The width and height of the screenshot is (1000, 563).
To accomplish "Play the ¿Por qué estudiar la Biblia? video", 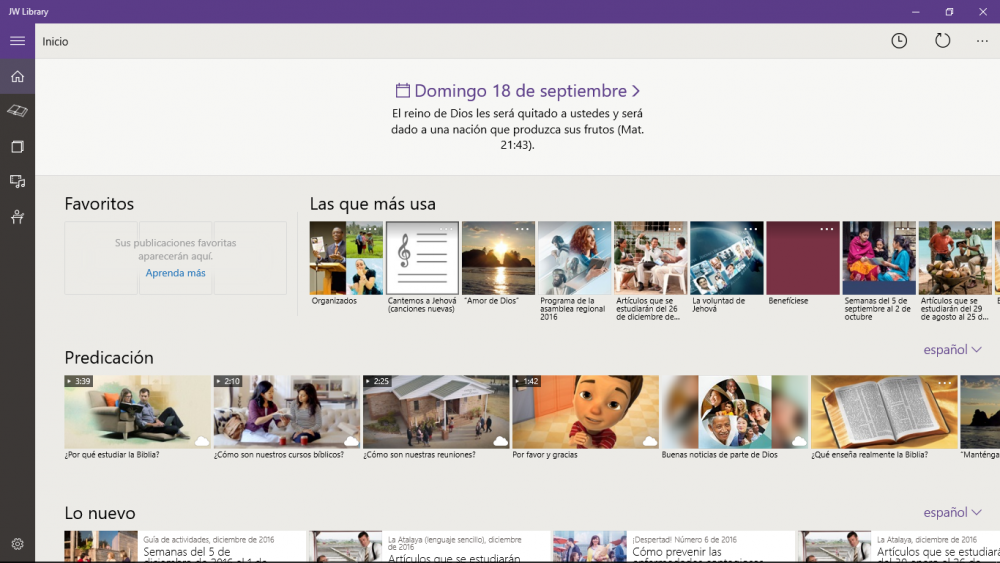I will 138,412.
